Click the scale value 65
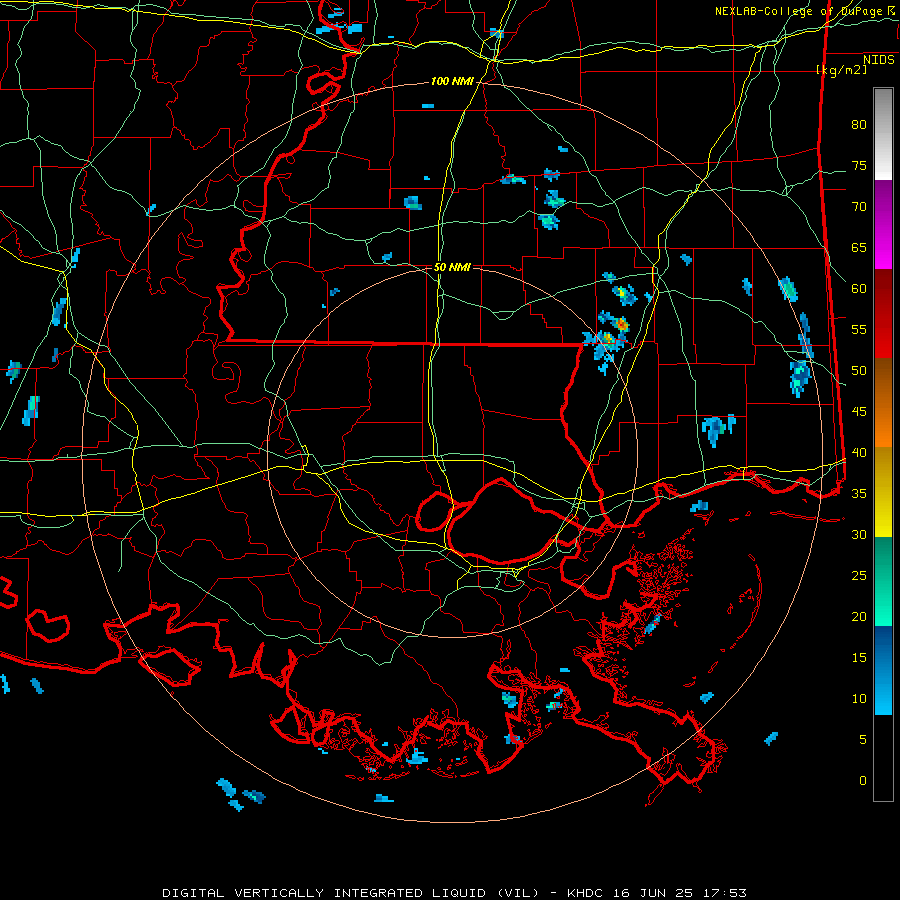The width and height of the screenshot is (900, 900). point(859,248)
